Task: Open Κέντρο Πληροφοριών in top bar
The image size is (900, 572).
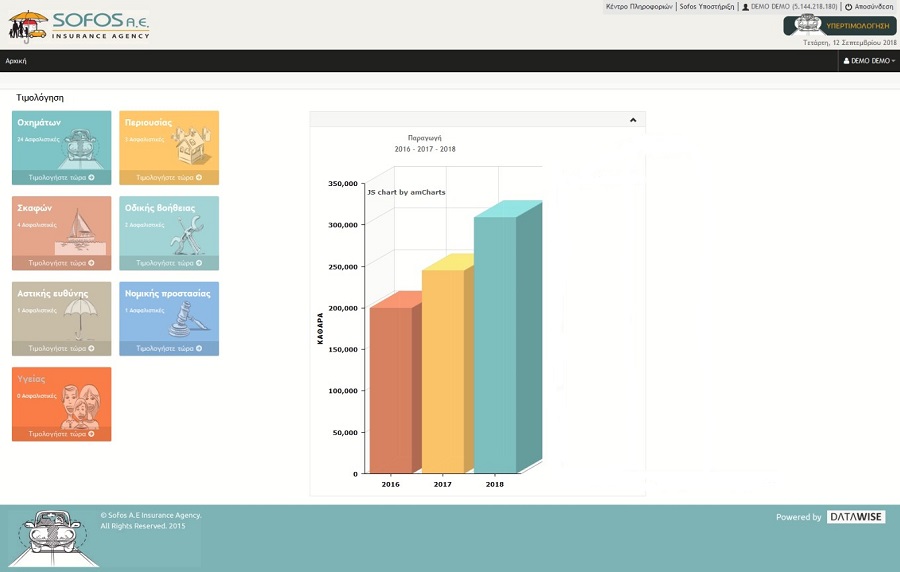Action: pyautogui.click(x=639, y=7)
